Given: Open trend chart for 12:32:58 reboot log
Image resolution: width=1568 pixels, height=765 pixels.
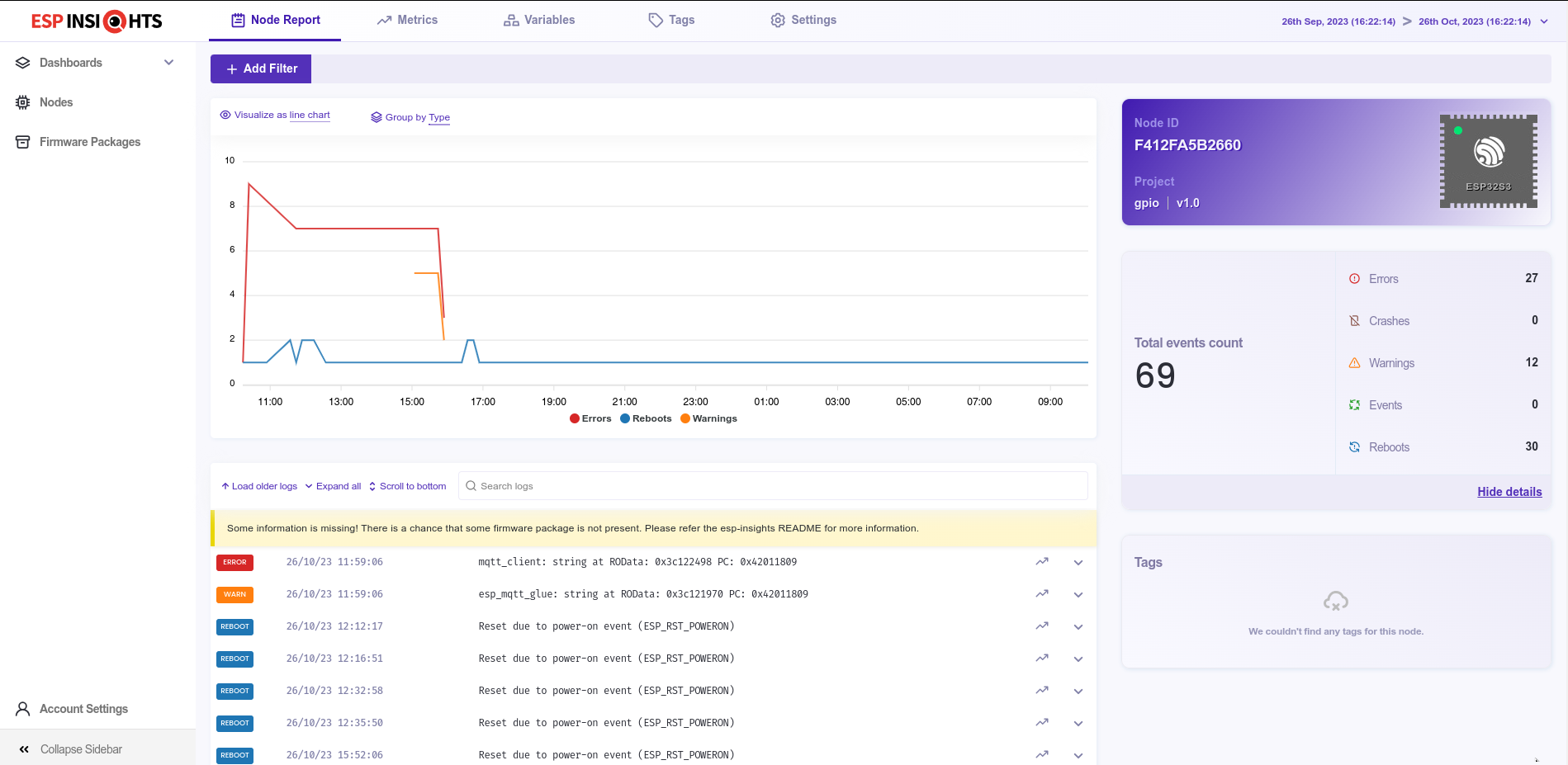Looking at the screenshot, I should pyautogui.click(x=1042, y=691).
